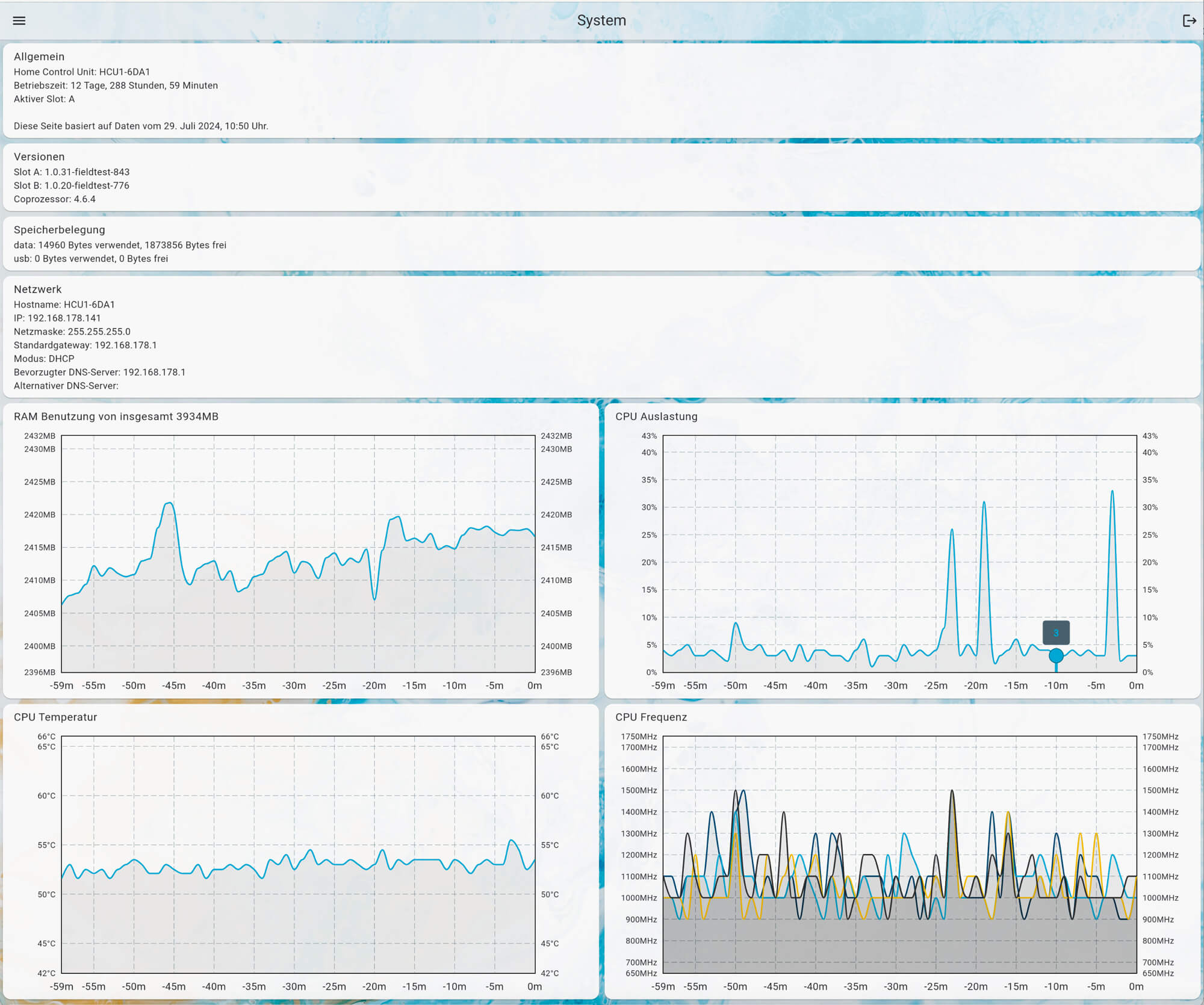
Task: Click the Alternativer DNS-Server line
Action: (66, 386)
